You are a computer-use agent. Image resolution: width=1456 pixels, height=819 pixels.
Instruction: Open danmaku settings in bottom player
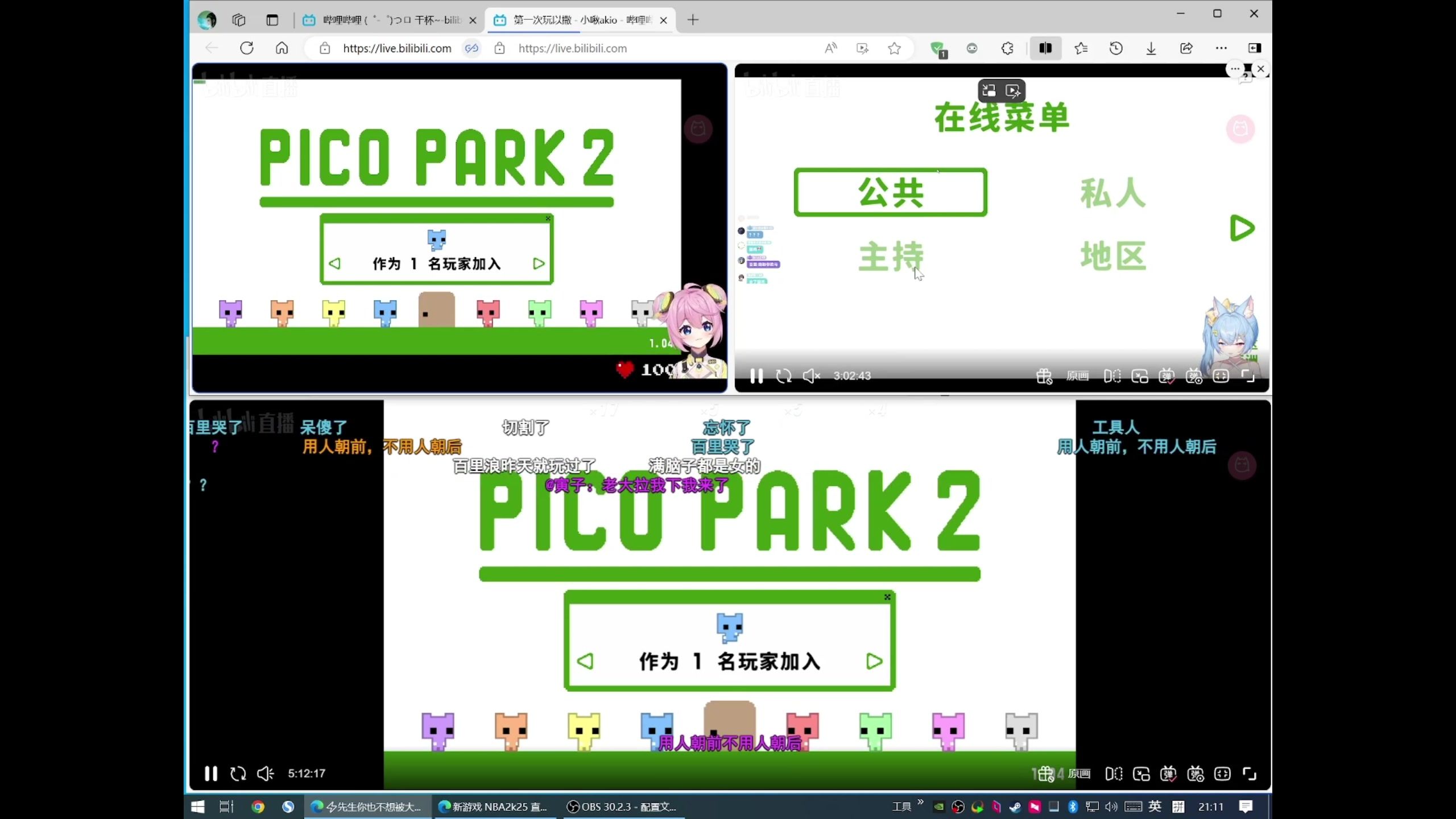pyautogui.click(x=1196, y=773)
